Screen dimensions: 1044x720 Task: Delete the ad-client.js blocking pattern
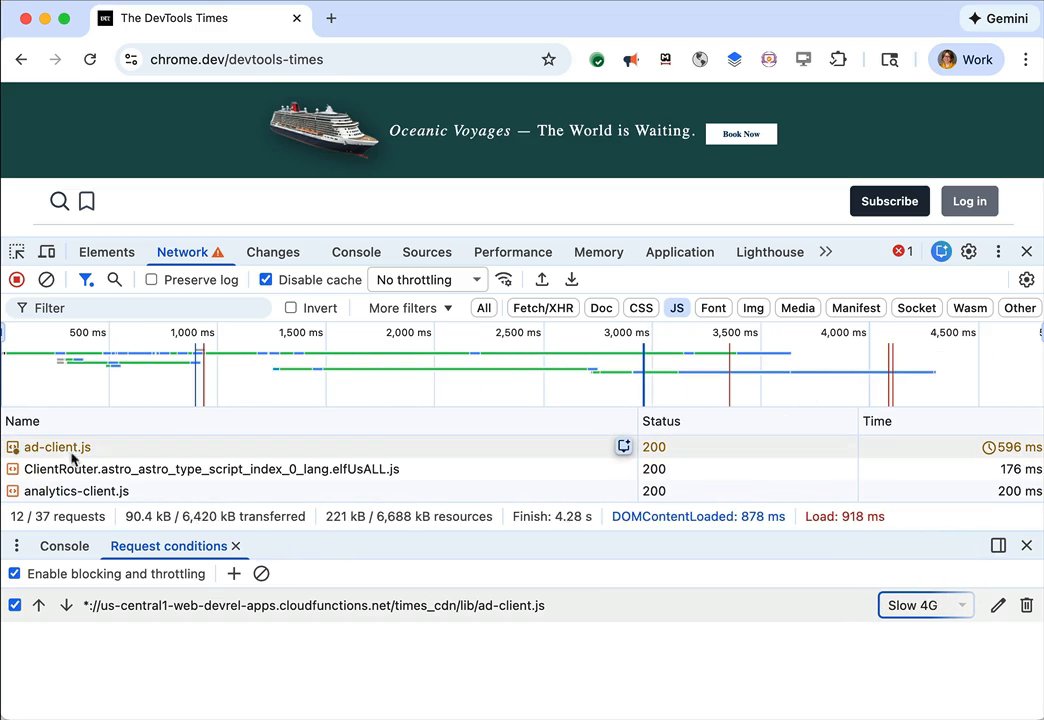(x=1027, y=605)
